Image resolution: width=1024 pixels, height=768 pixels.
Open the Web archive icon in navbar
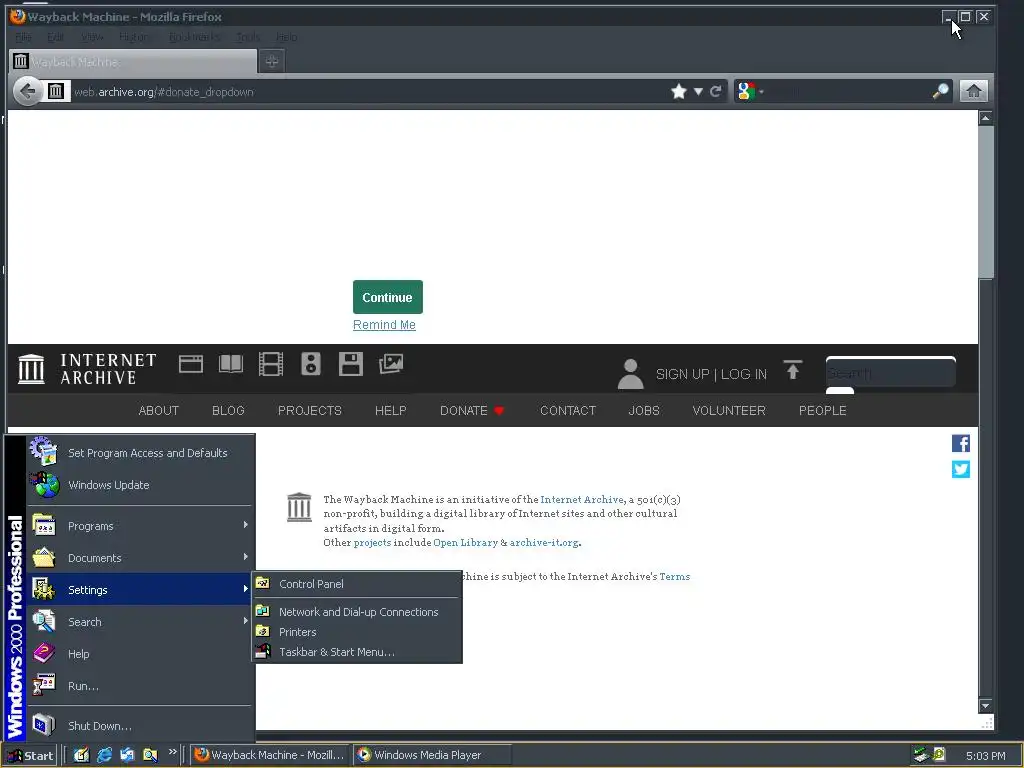pyautogui.click(x=191, y=364)
